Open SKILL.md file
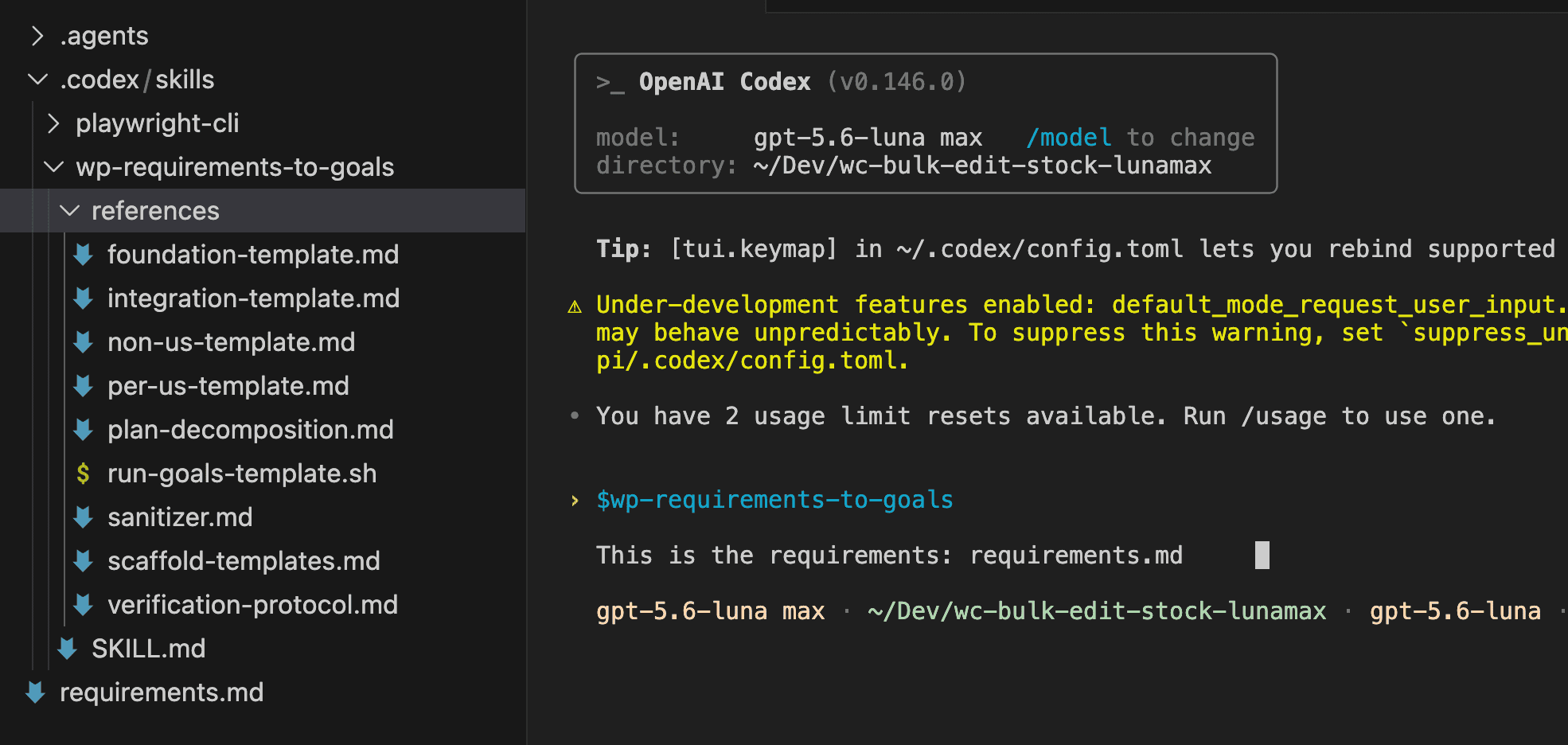Image resolution: width=1568 pixels, height=745 pixels. coord(148,649)
